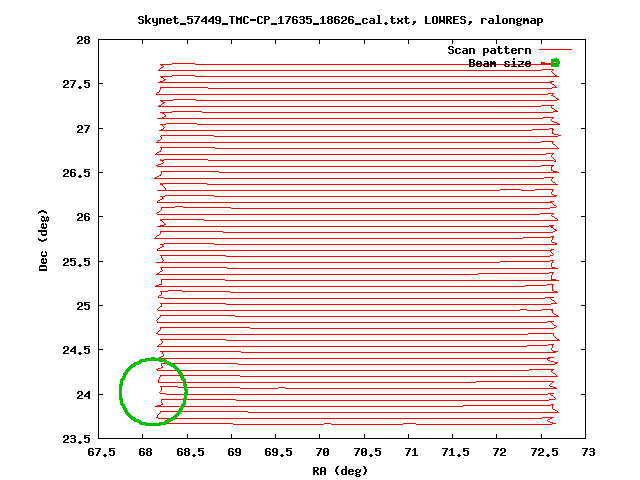This screenshot has height=480, width=640.
Task: Click the large green beam size circle
Action: [153, 391]
